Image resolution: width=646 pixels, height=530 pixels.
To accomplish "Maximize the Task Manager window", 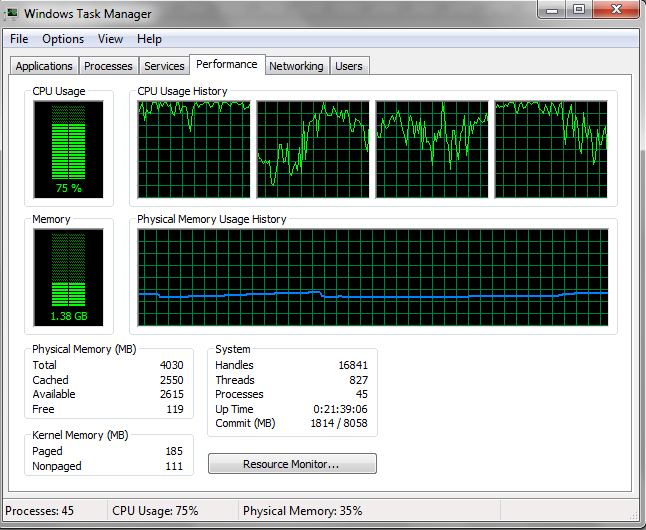I will coord(579,9).
